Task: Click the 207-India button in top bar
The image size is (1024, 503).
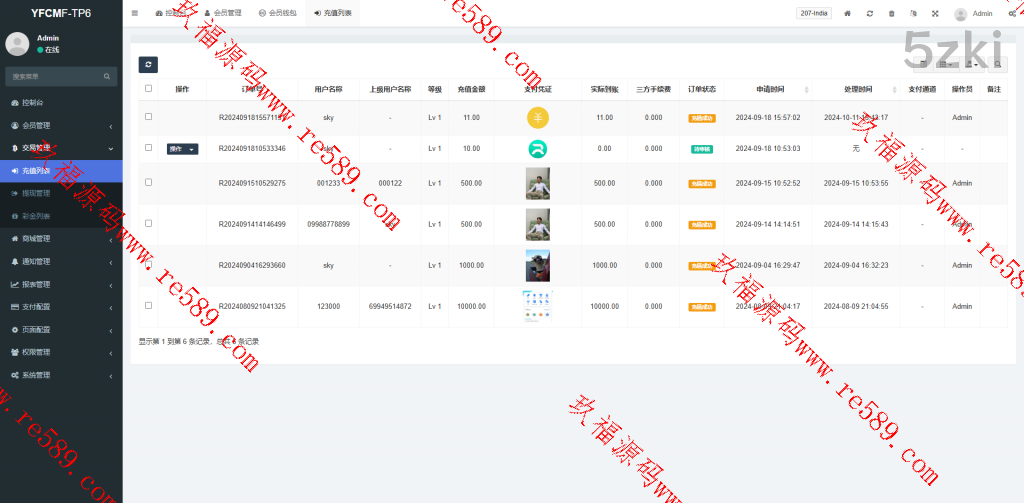Action: pyautogui.click(x=814, y=14)
